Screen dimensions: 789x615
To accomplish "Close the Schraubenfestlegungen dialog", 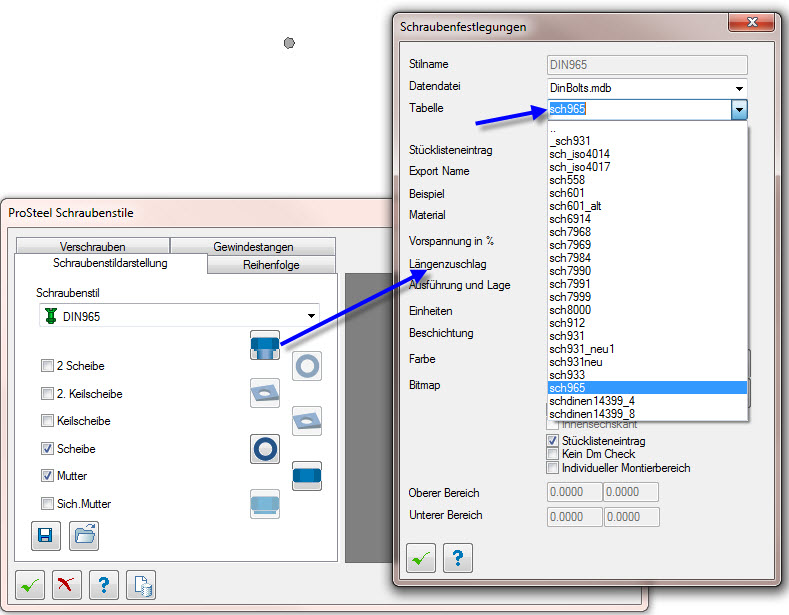I will pos(751,22).
